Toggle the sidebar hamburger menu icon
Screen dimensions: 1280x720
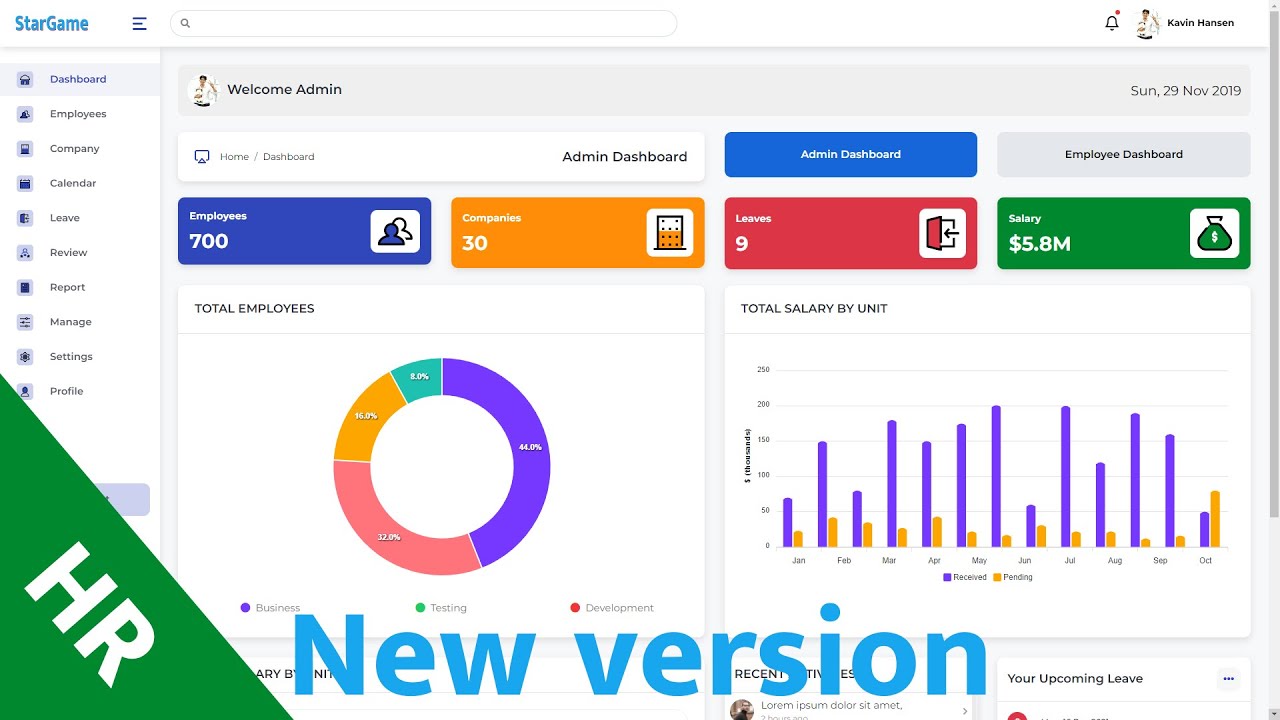click(x=139, y=23)
